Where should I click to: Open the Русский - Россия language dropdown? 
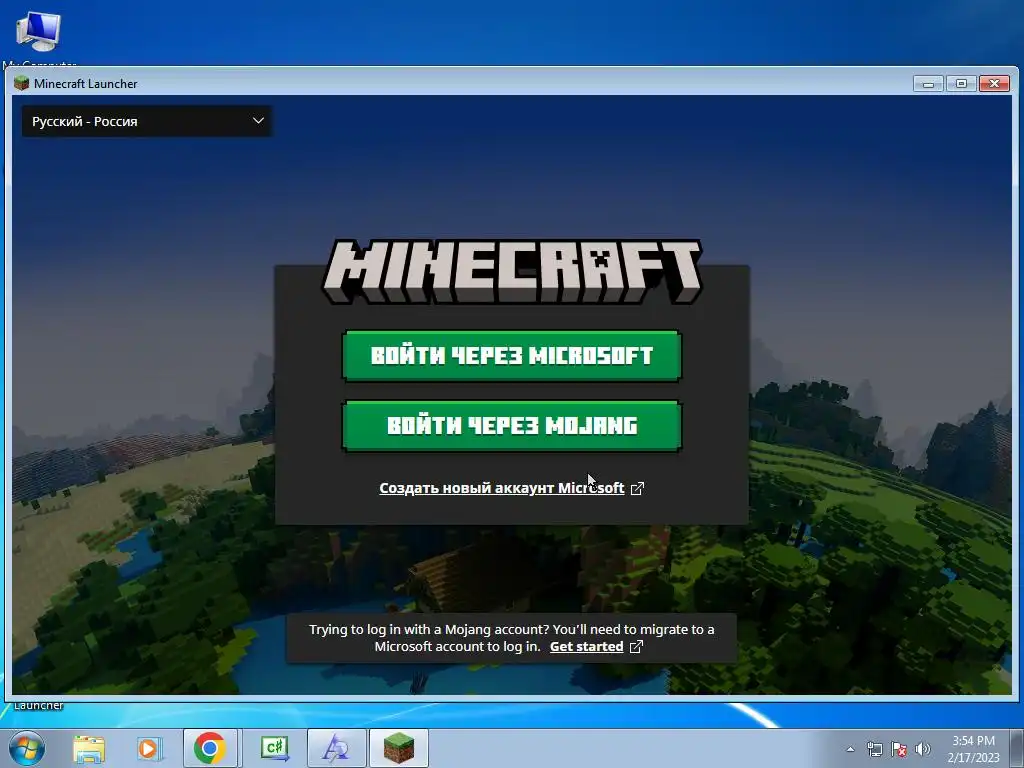147,121
